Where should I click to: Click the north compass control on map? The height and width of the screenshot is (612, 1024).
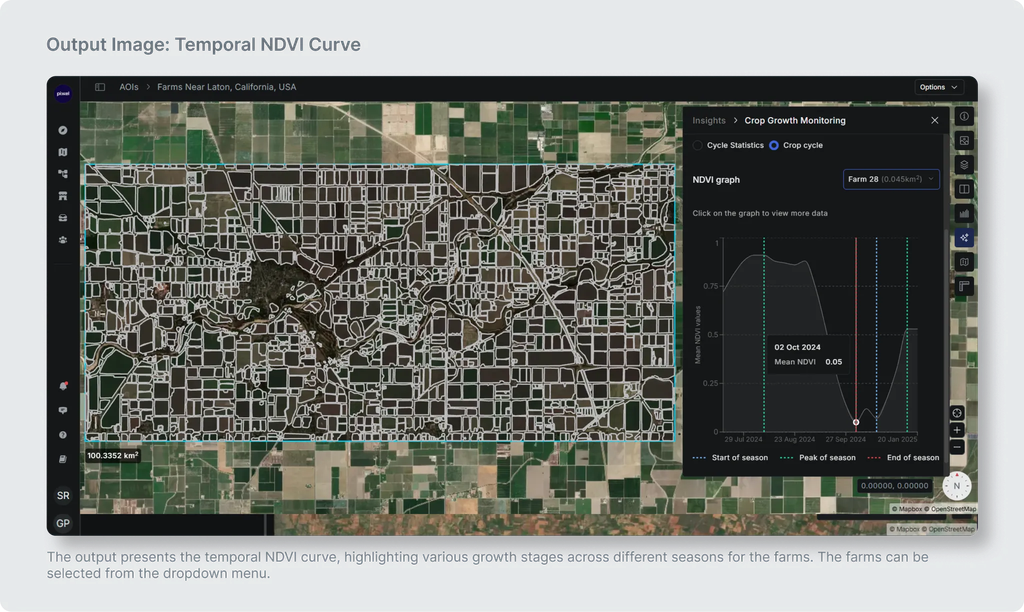pyautogui.click(x=957, y=486)
